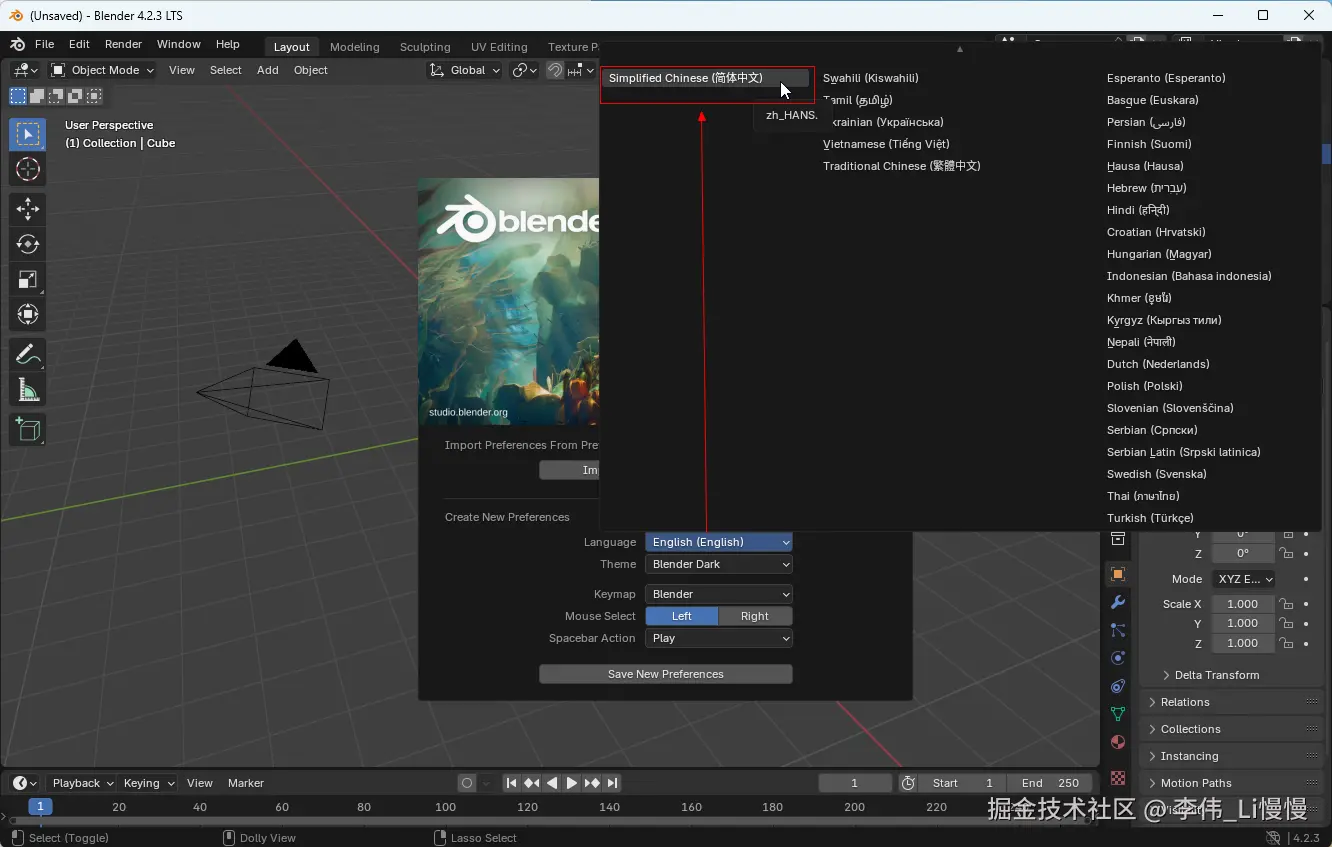Toggle the Scale X lock
Viewport: 1332px width, 847px height.
click(1288, 604)
